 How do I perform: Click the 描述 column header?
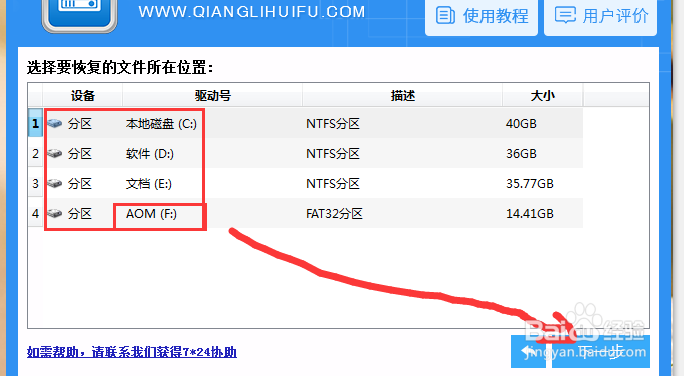[402, 96]
